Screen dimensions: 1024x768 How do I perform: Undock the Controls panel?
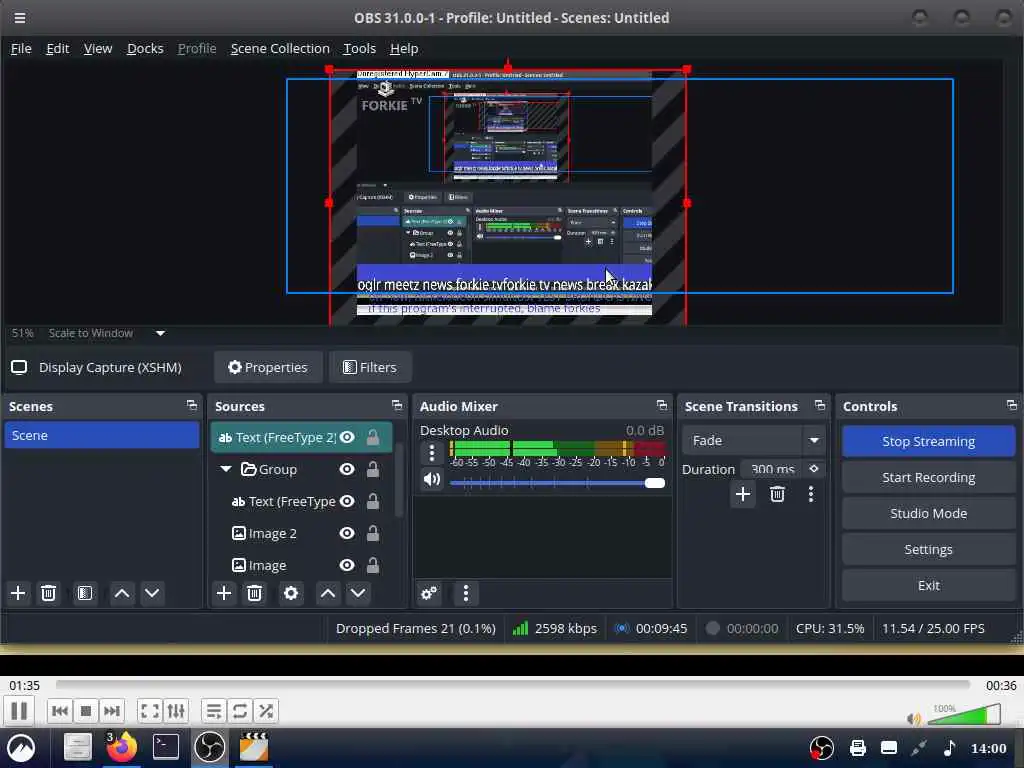1012,406
